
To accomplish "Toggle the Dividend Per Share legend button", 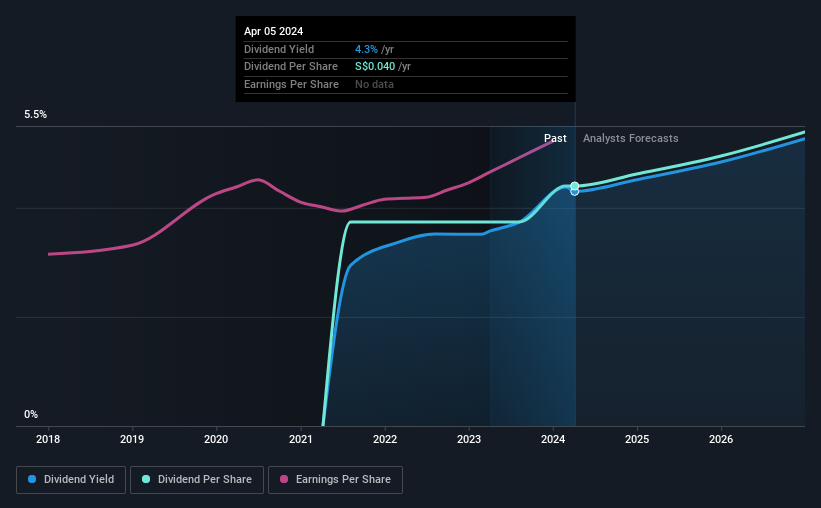I will [197, 480].
